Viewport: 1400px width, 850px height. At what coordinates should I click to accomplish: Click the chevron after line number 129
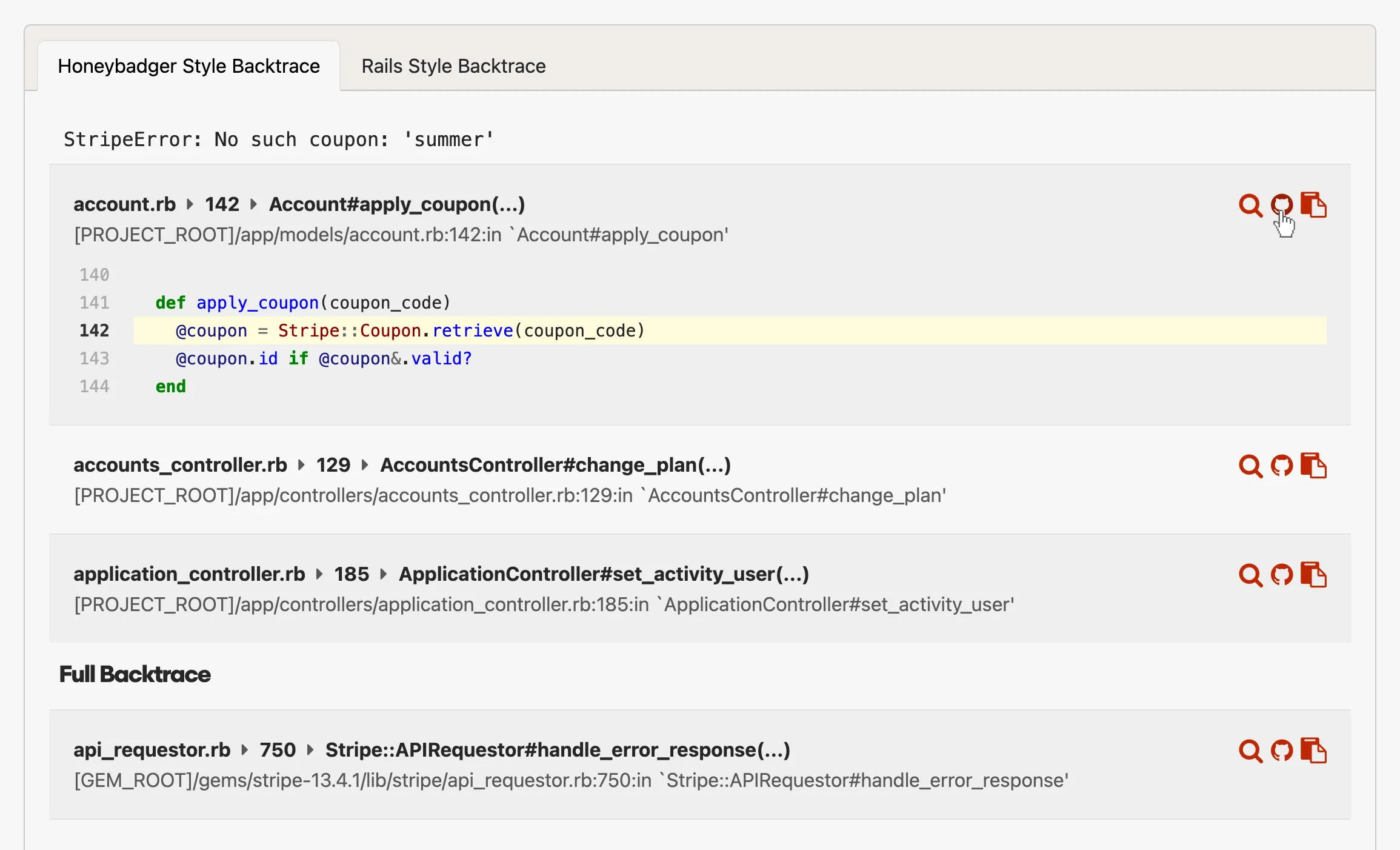pyautogui.click(x=364, y=466)
